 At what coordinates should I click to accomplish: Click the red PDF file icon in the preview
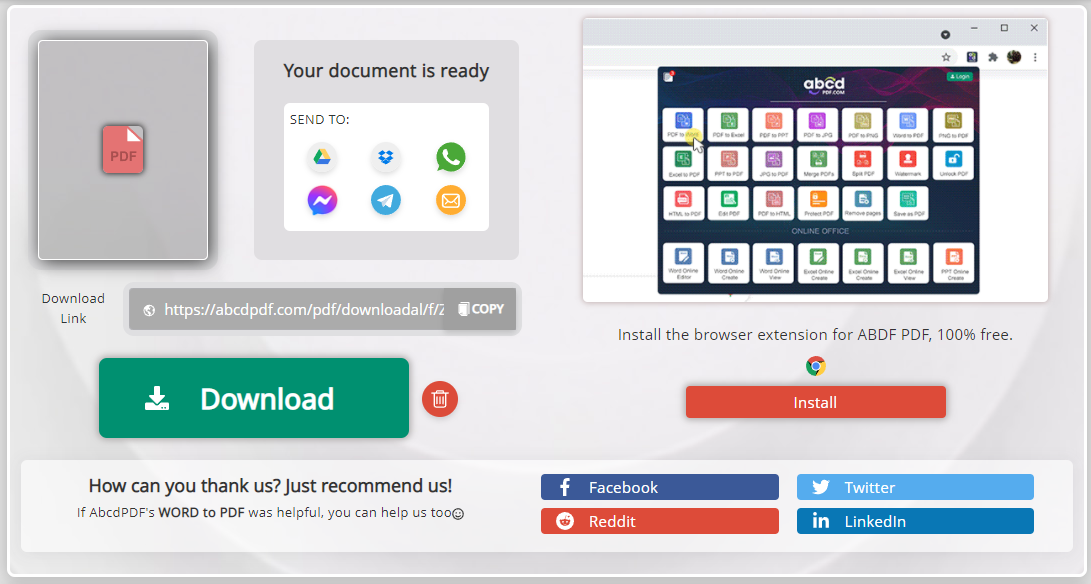[x=123, y=149]
